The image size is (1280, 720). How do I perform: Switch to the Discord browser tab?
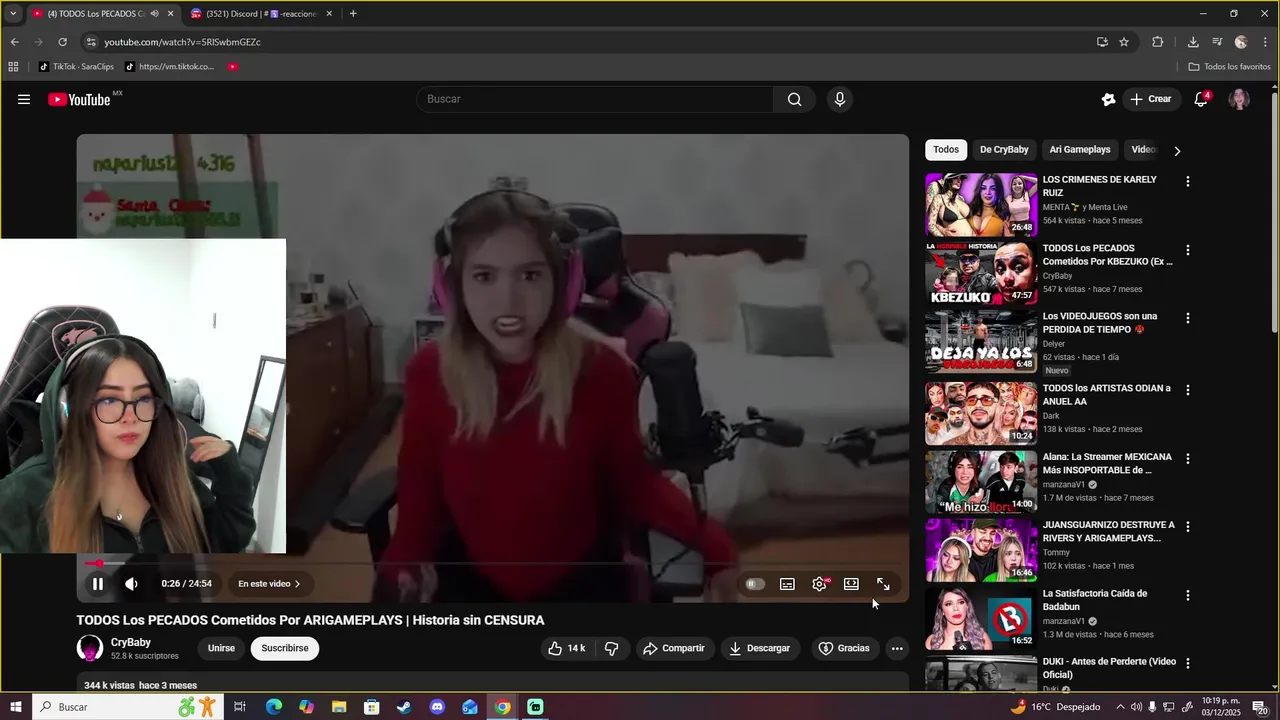261,14
